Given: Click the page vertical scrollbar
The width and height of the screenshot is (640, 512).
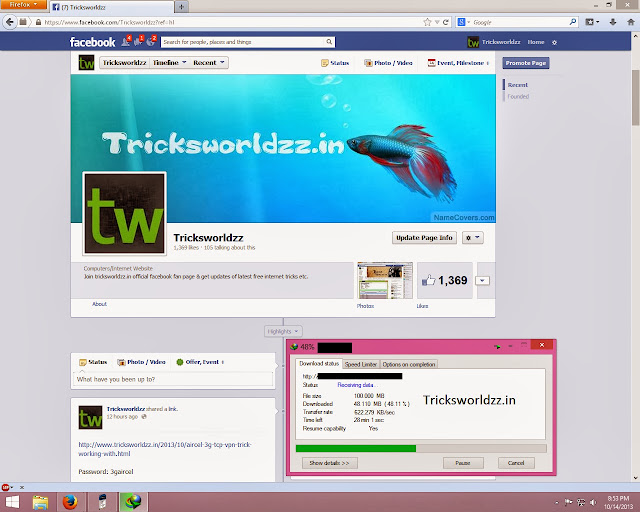Looking at the screenshot, I should 636,98.
